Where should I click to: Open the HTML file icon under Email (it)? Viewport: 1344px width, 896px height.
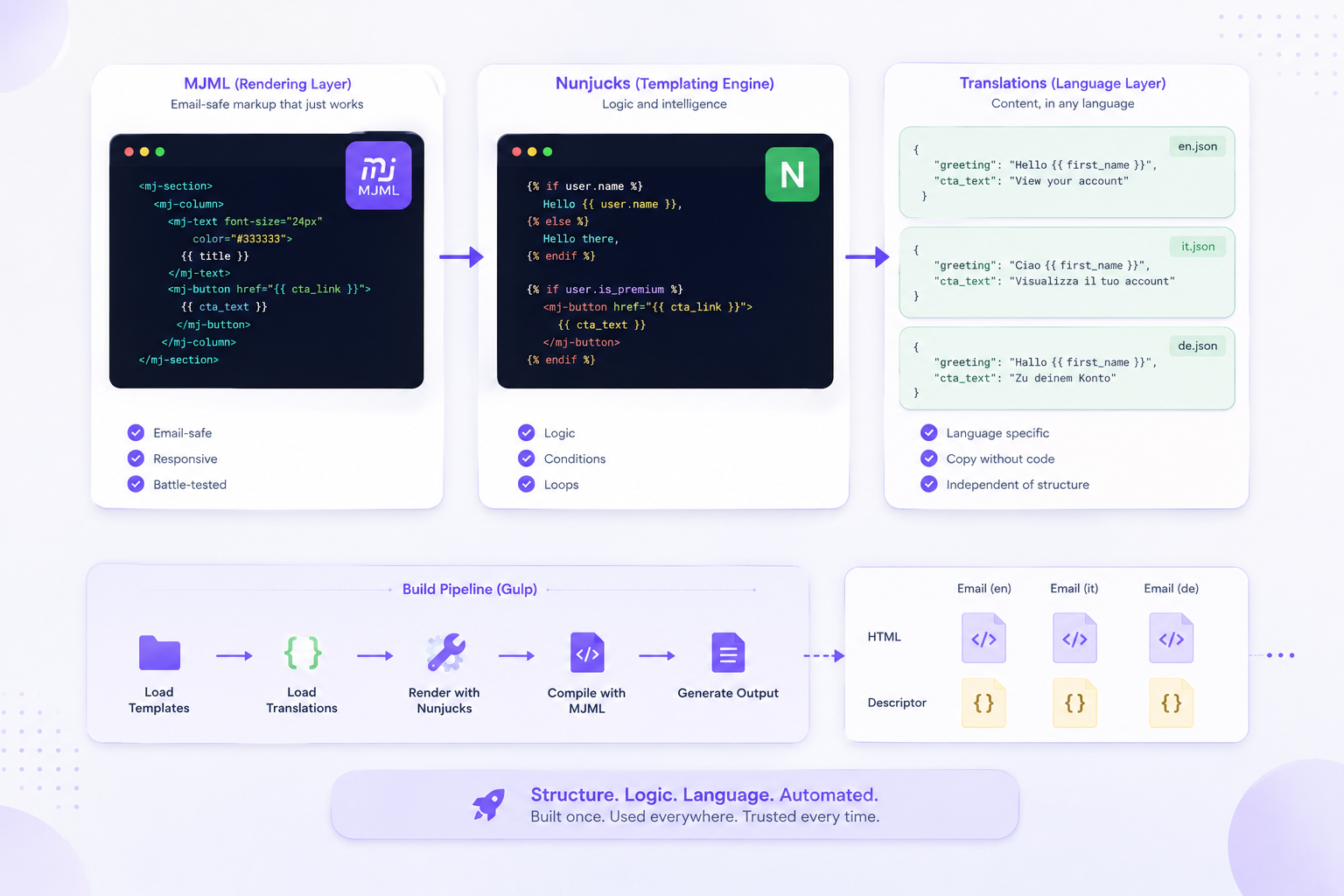point(1074,638)
